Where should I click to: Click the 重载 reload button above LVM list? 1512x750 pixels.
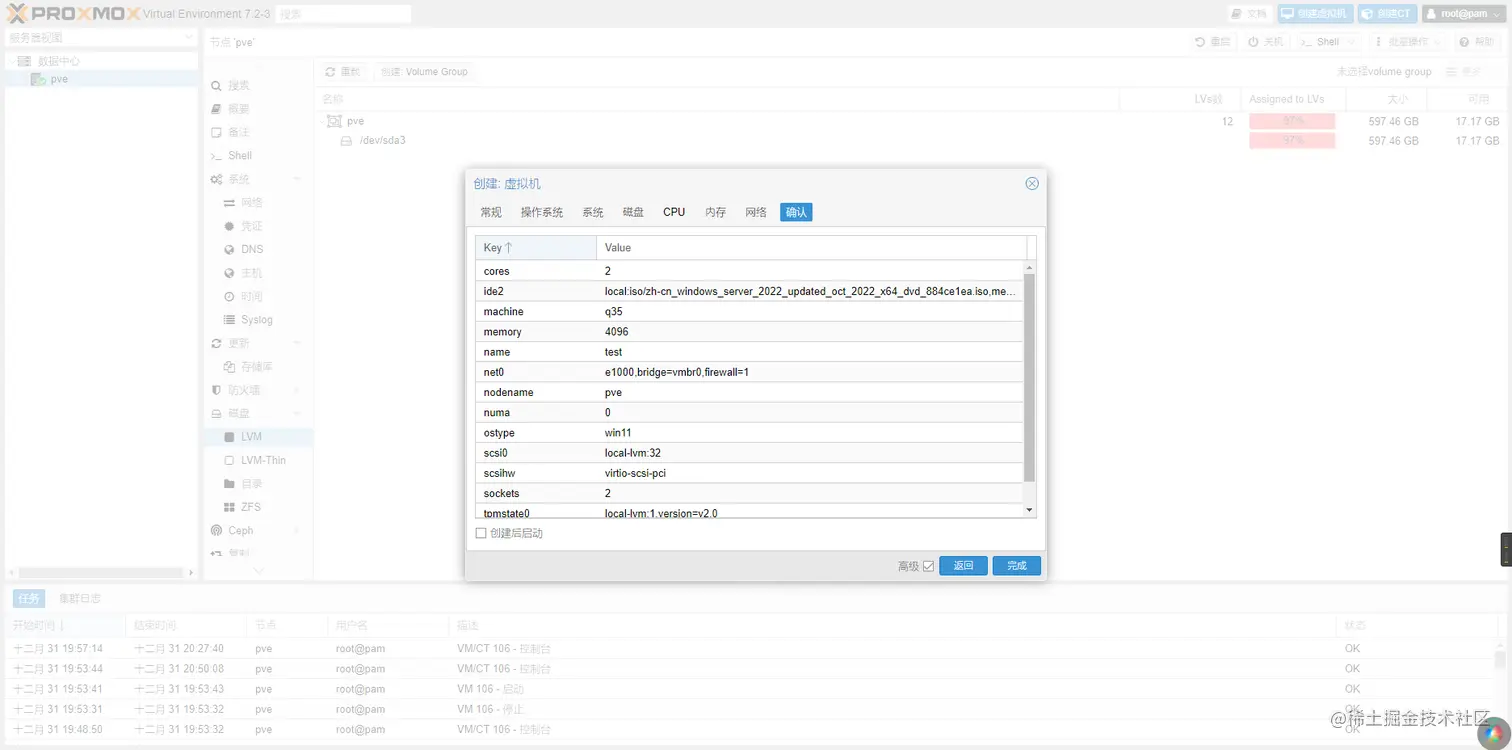[x=343, y=72]
